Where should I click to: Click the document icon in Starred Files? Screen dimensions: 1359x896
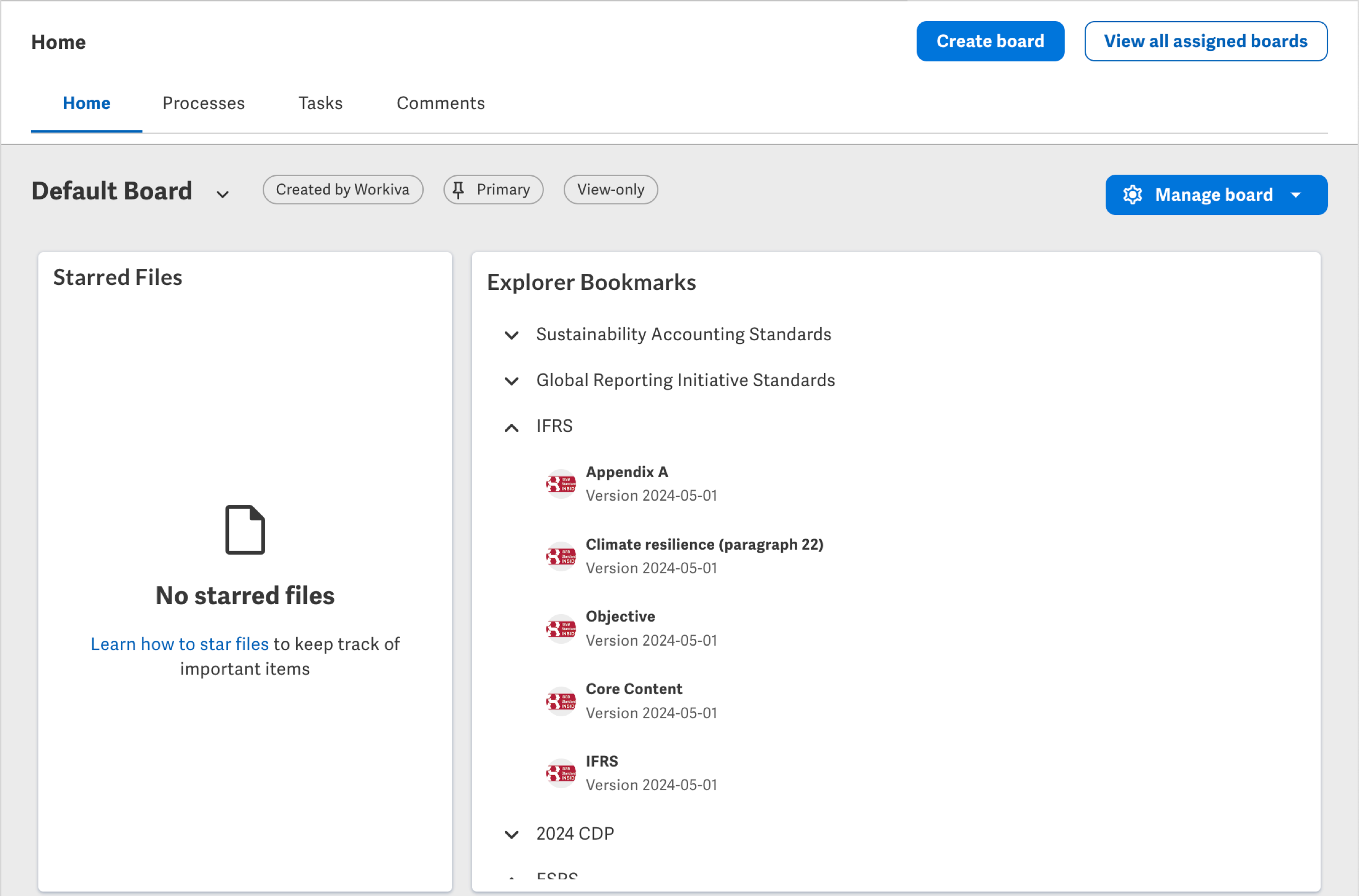(x=245, y=530)
